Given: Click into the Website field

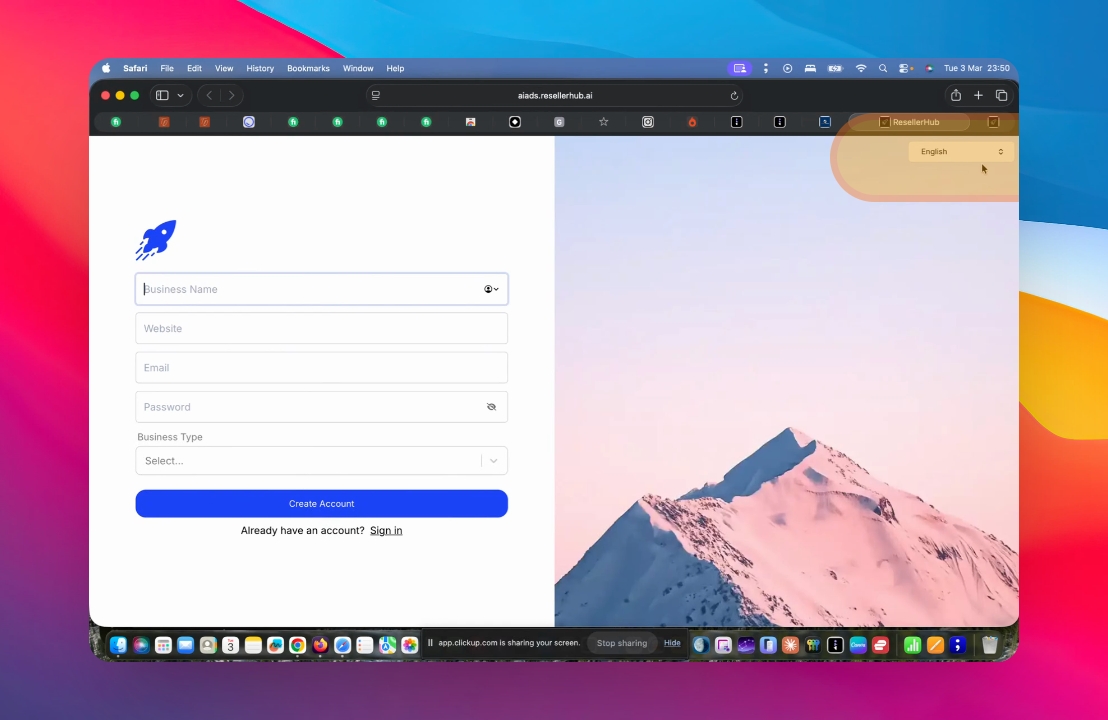Looking at the screenshot, I should point(322,329).
